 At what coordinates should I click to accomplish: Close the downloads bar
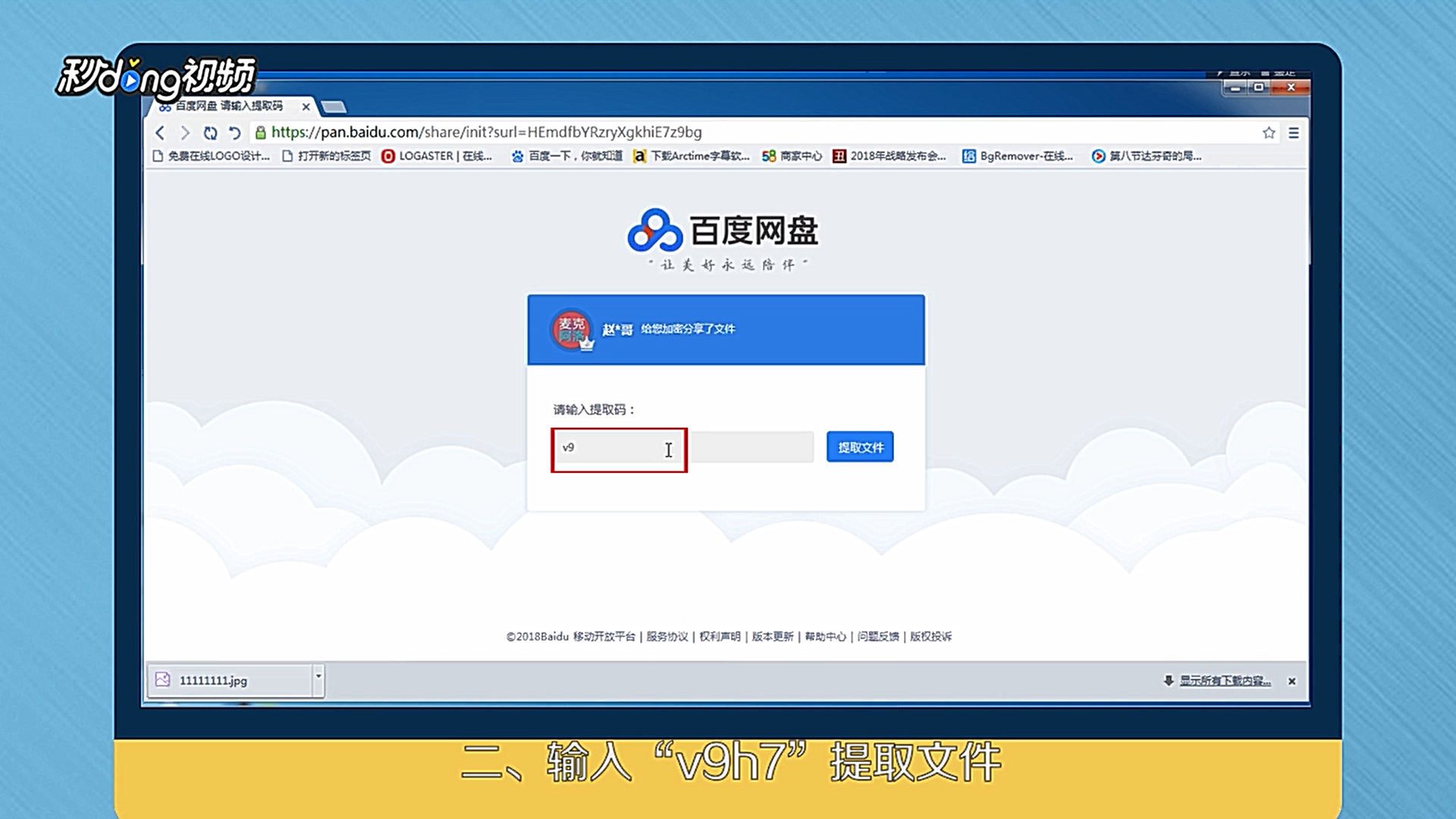[x=1291, y=681]
